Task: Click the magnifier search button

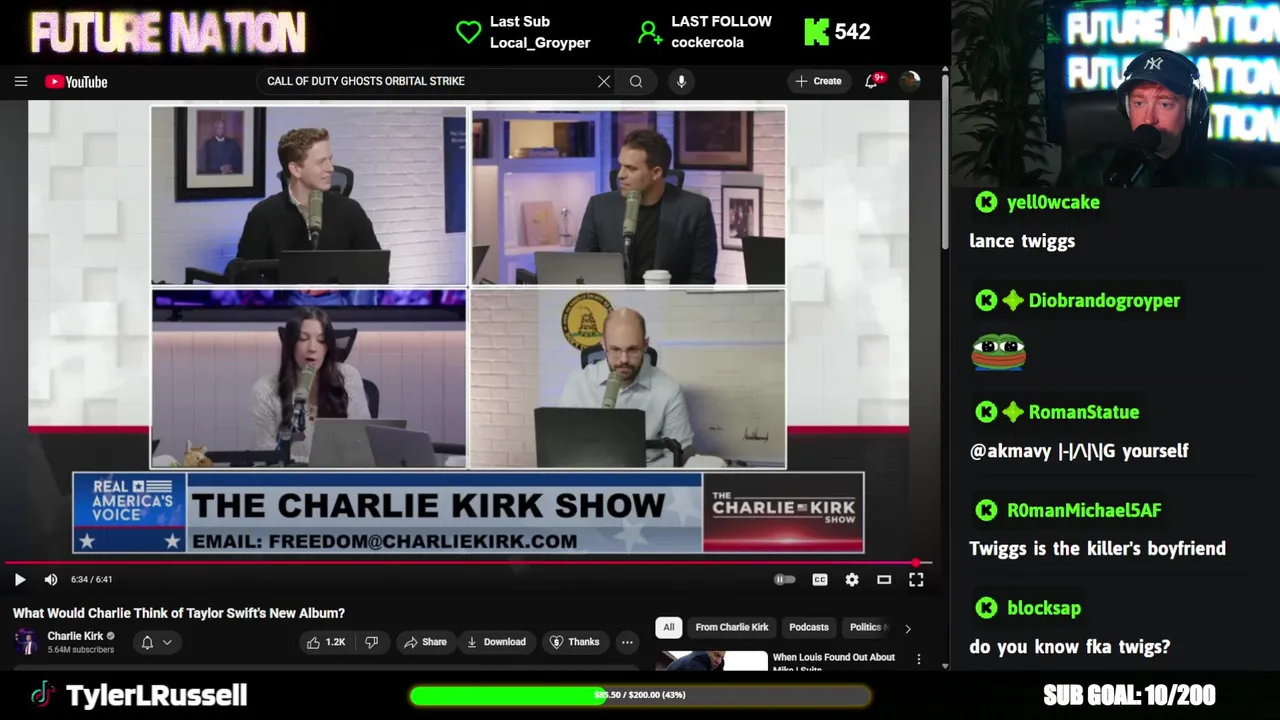Action: point(636,81)
